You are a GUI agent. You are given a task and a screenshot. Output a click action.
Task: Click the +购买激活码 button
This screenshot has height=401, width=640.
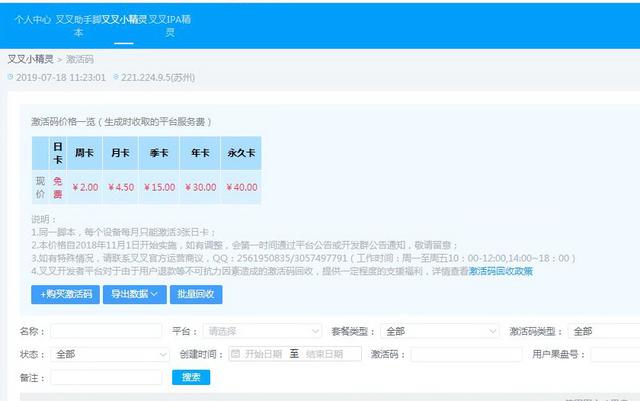coord(66,294)
